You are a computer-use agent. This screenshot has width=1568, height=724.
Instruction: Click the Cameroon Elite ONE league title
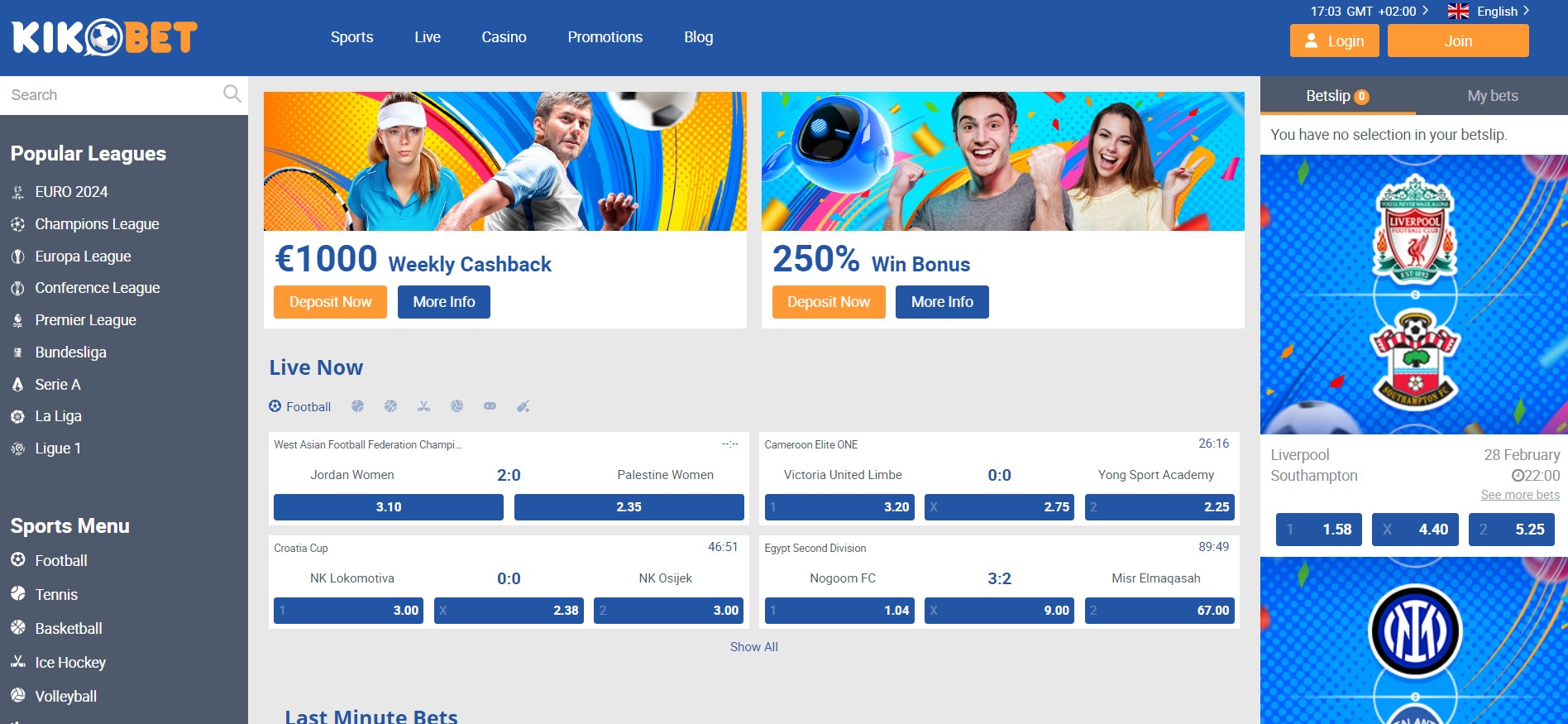(x=811, y=445)
